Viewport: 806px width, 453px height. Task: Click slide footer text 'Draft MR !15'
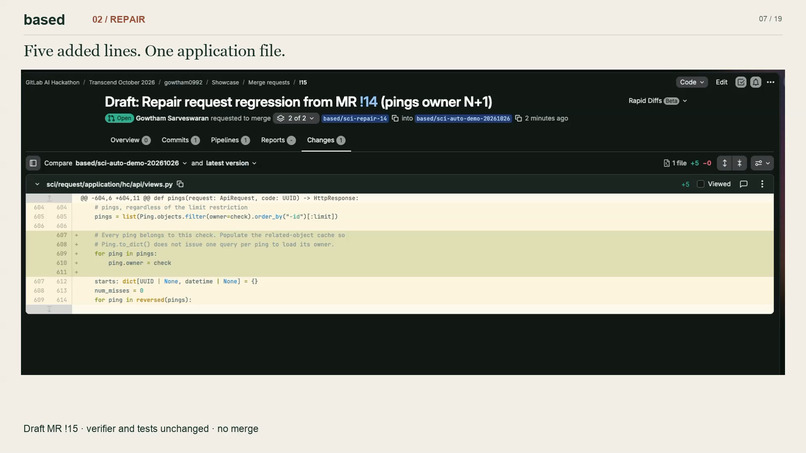click(50, 429)
